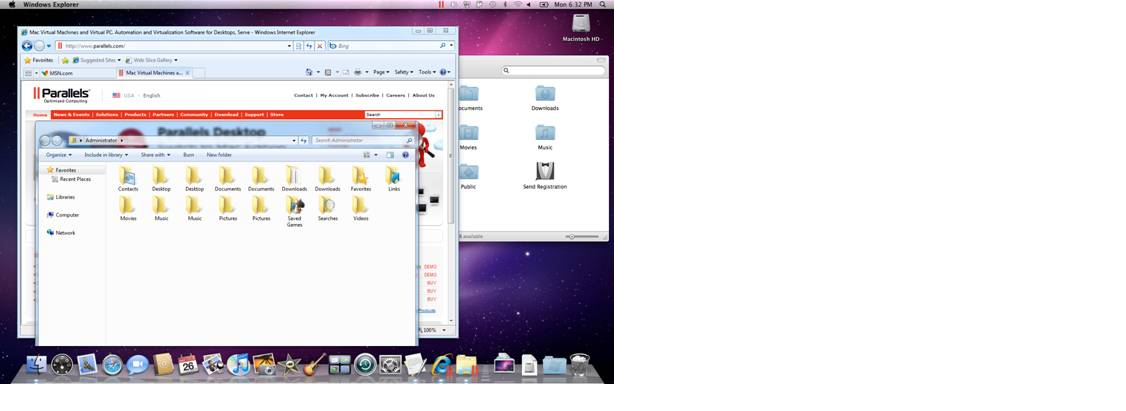Open the Searches folder in Windows Explorer
This screenshot has height=411, width=1126.
coord(327,208)
